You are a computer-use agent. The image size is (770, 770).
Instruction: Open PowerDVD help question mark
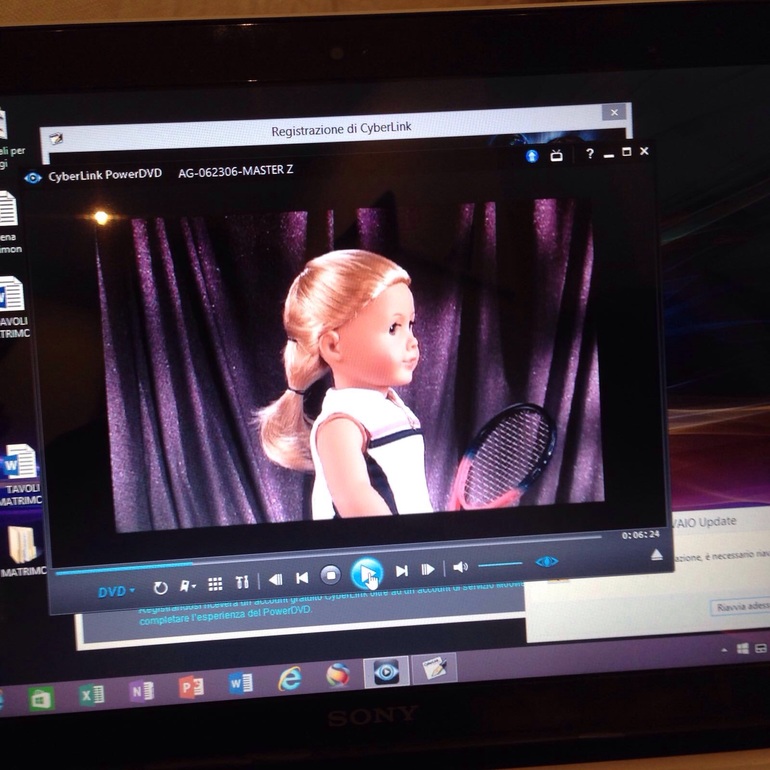pos(589,154)
